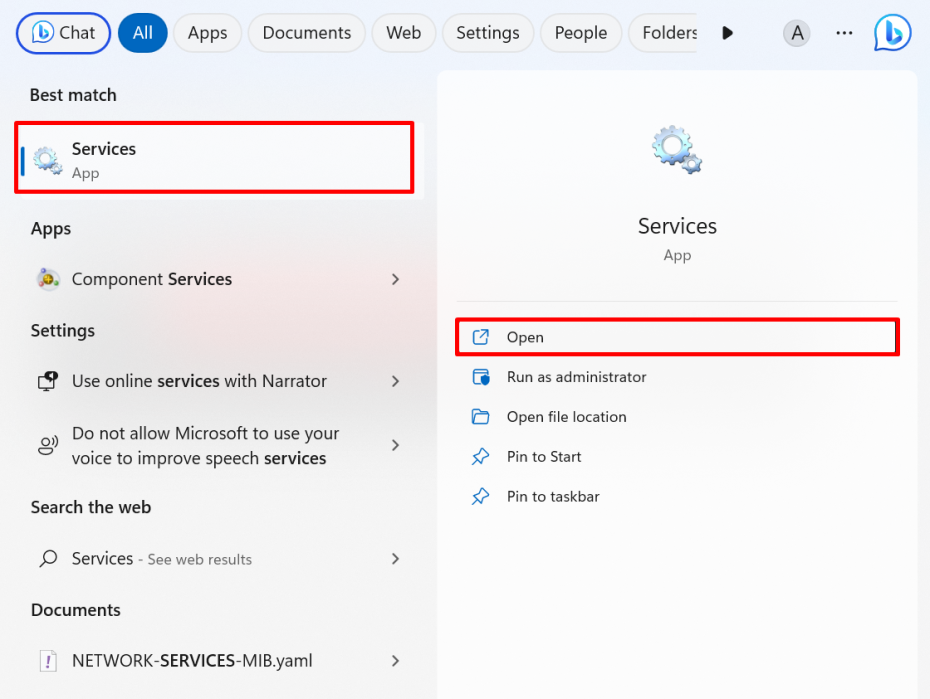The height and width of the screenshot is (699, 930).
Task: Open the speech services voice privacy setting
Action: click(x=205, y=446)
